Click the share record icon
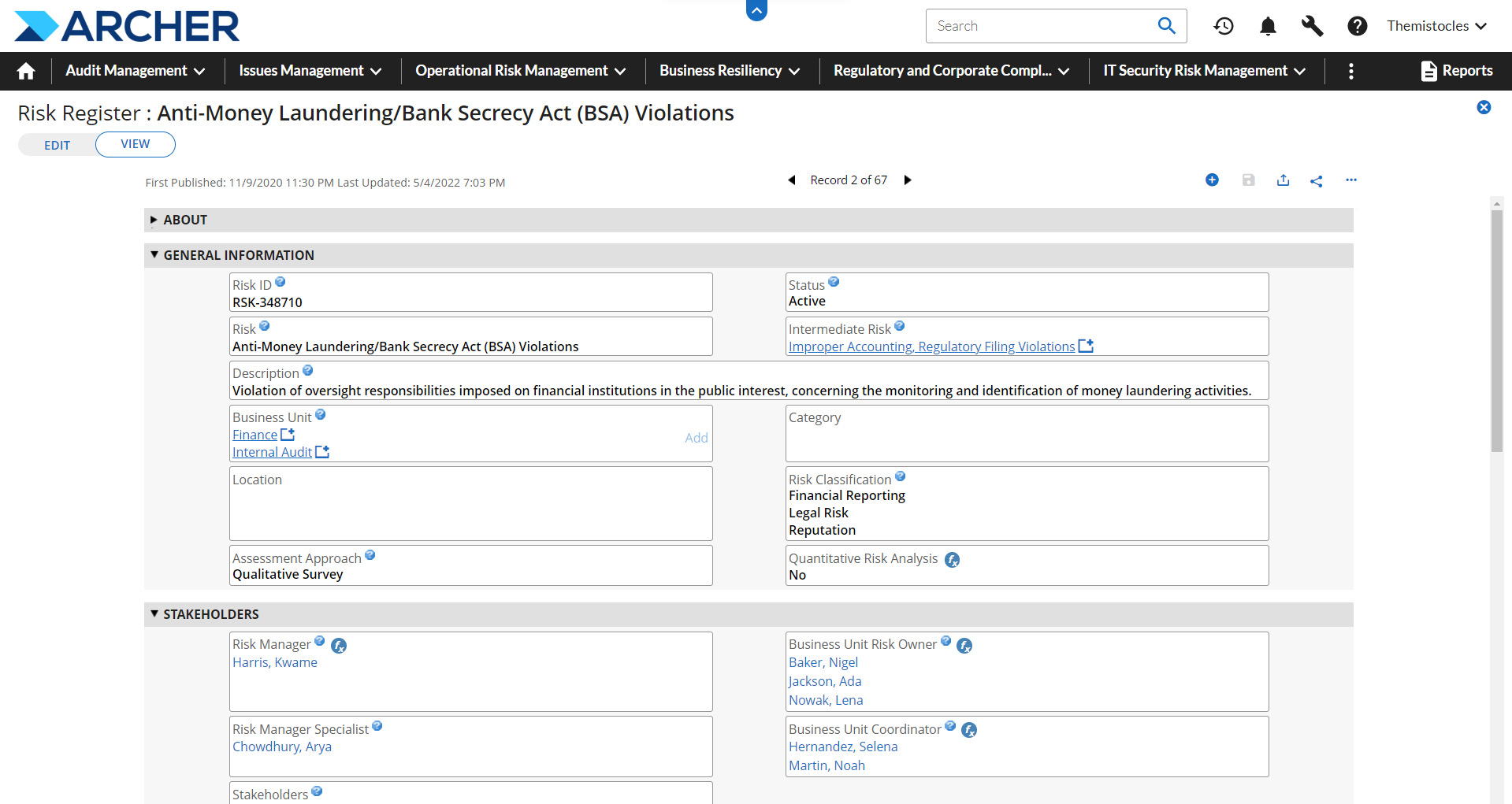The width and height of the screenshot is (1512, 804). 1316,180
